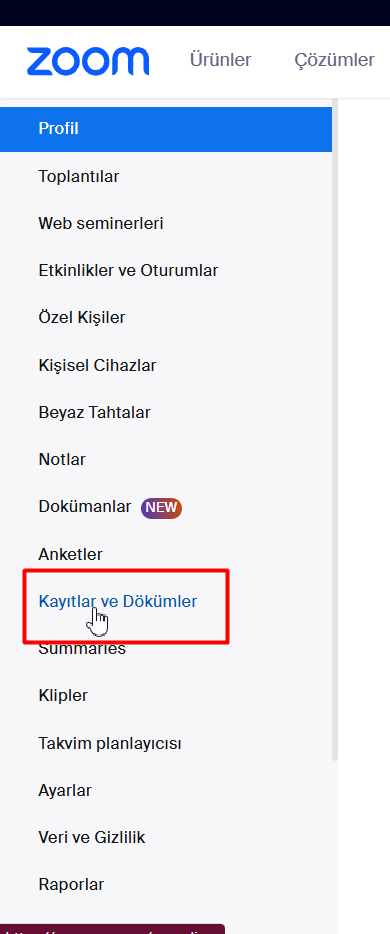Open Dokümanlar section
The width and height of the screenshot is (390, 934).
[85, 507]
